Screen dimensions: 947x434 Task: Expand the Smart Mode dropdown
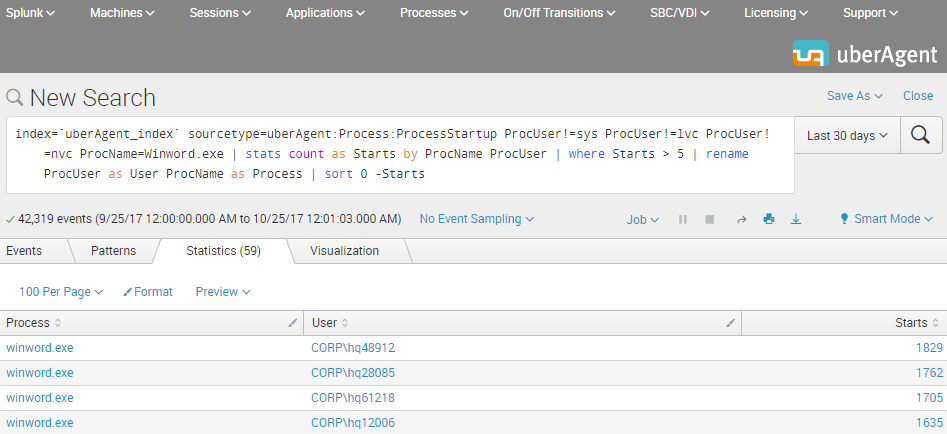[x=886, y=219]
